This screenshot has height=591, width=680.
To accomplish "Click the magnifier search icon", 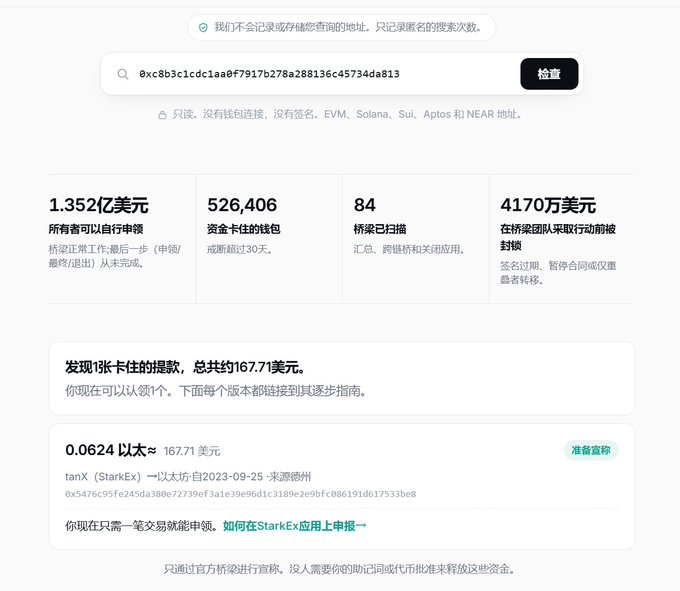I will click(x=123, y=74).
